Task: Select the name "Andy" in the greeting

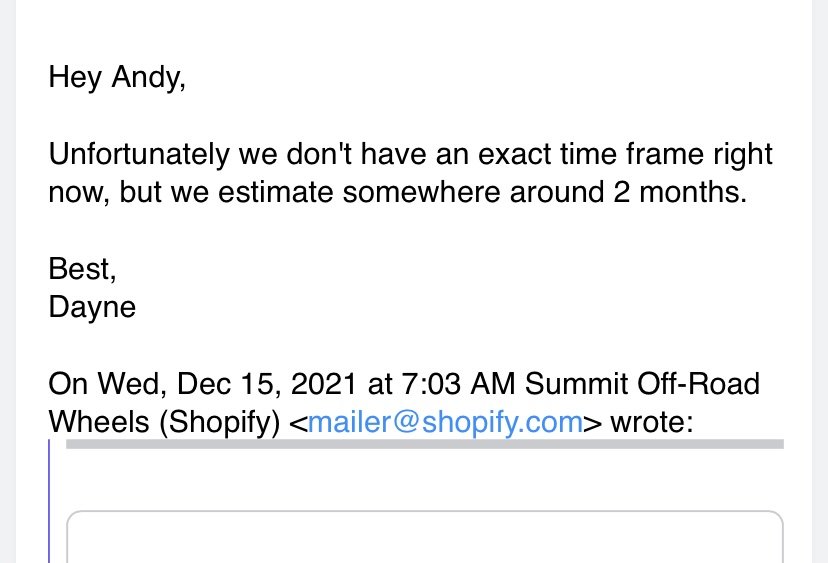Action: pos(146,77)
